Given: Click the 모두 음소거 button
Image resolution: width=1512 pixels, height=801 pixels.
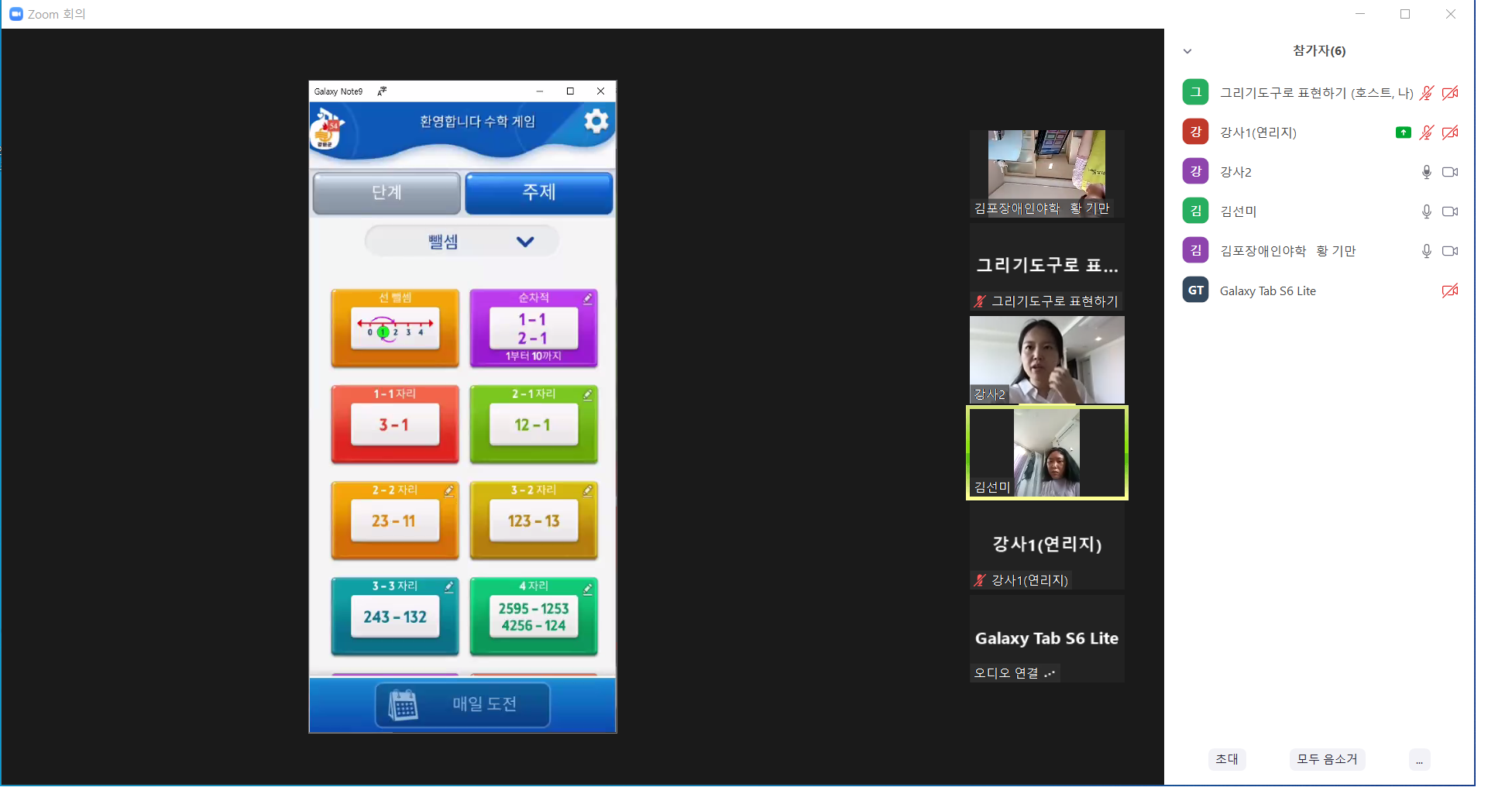Looking at the screenshot, I should [x=1327, y=759].
